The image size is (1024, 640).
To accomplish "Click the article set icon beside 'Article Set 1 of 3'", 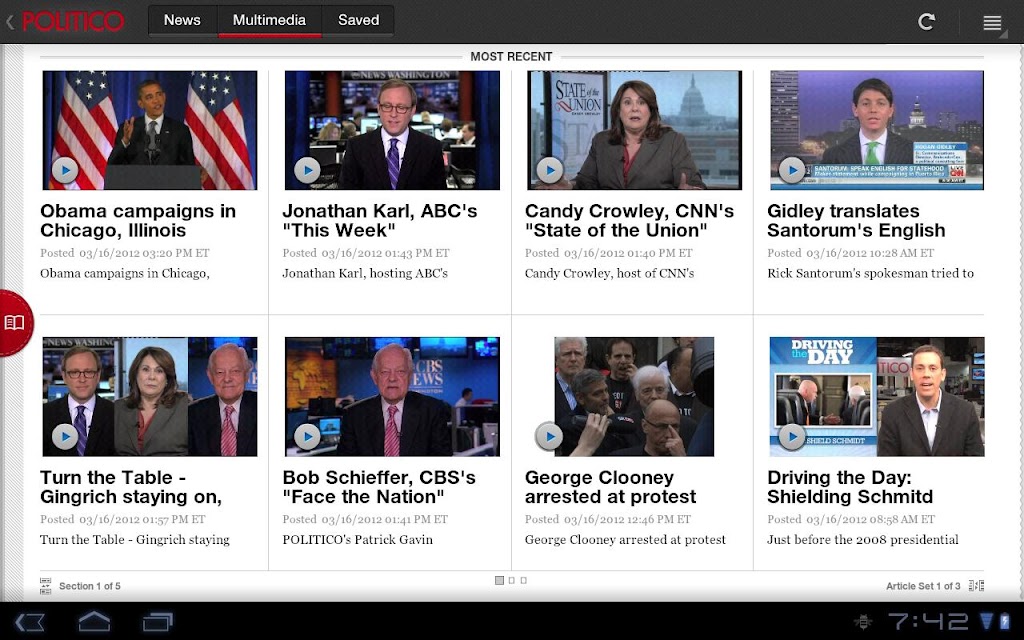I will [x=976, y=586].
